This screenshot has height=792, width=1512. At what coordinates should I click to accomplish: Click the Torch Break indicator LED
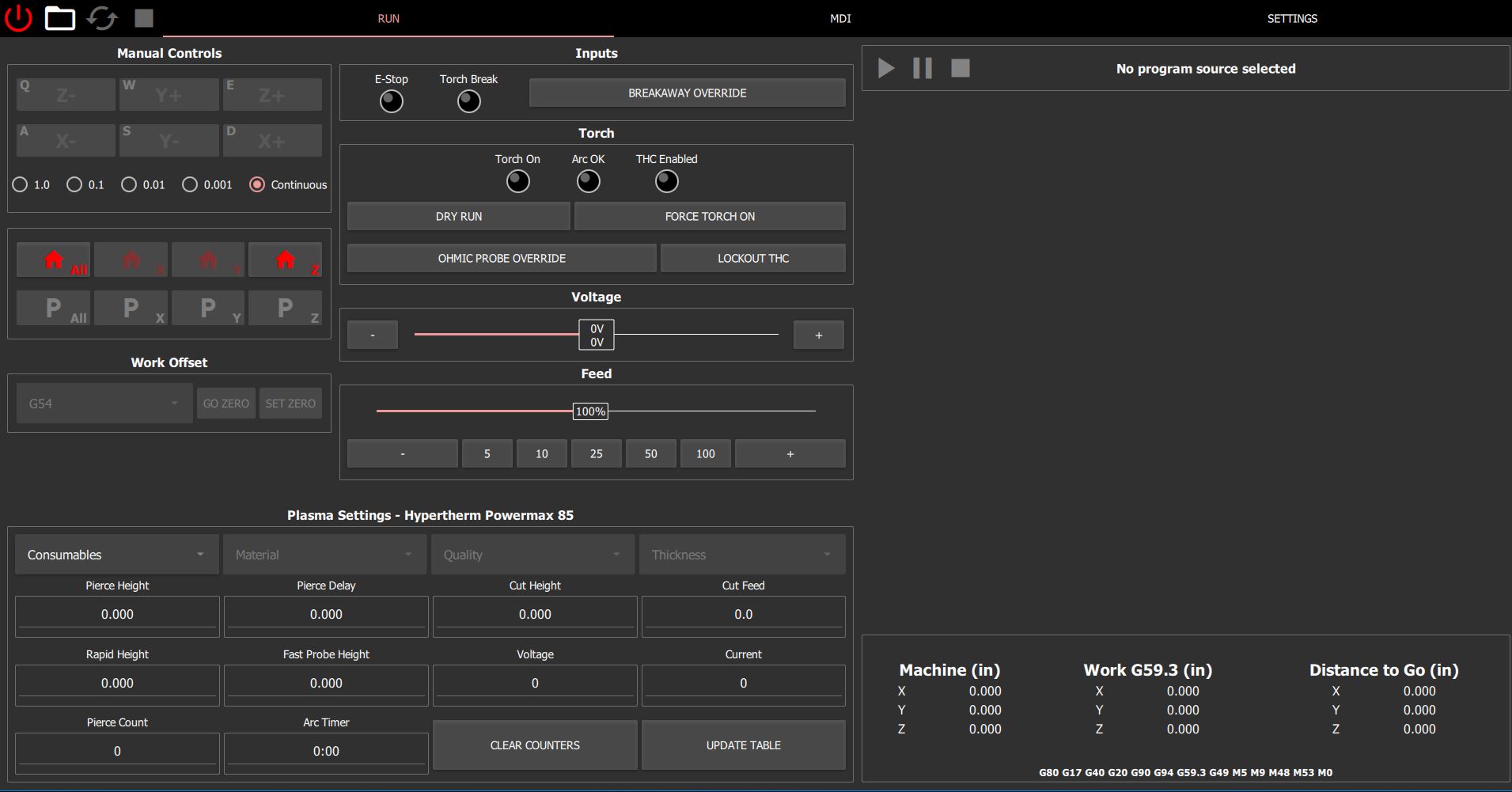point(469,101)
